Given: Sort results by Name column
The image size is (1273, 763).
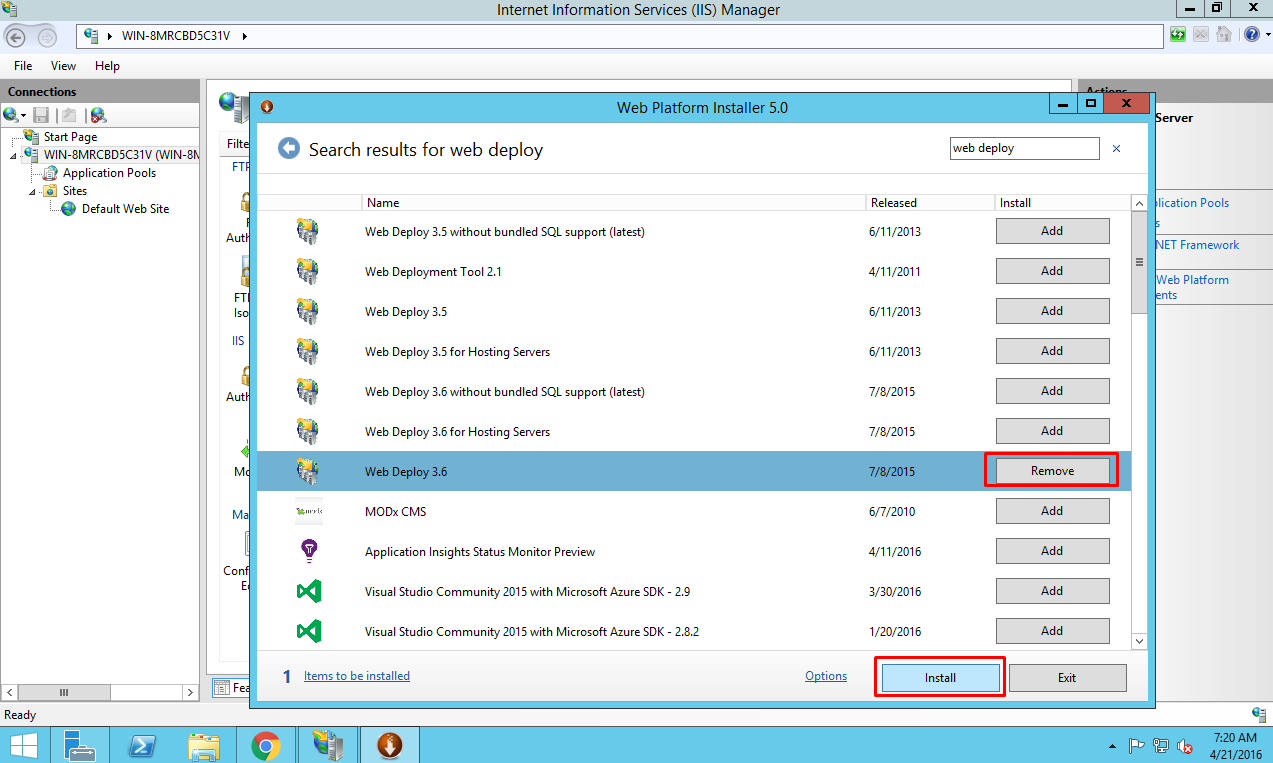Looking at the screenshot, I should click(613, 203).
